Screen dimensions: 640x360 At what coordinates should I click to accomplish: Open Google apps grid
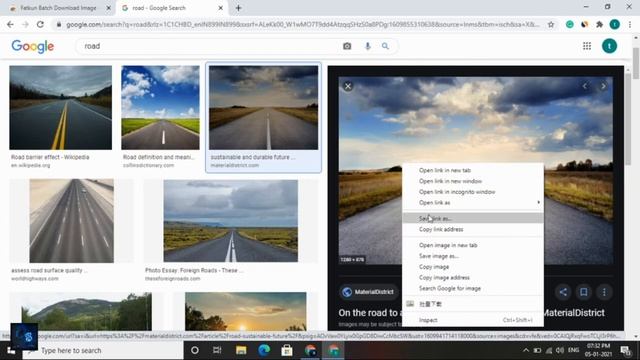(587, 46)
